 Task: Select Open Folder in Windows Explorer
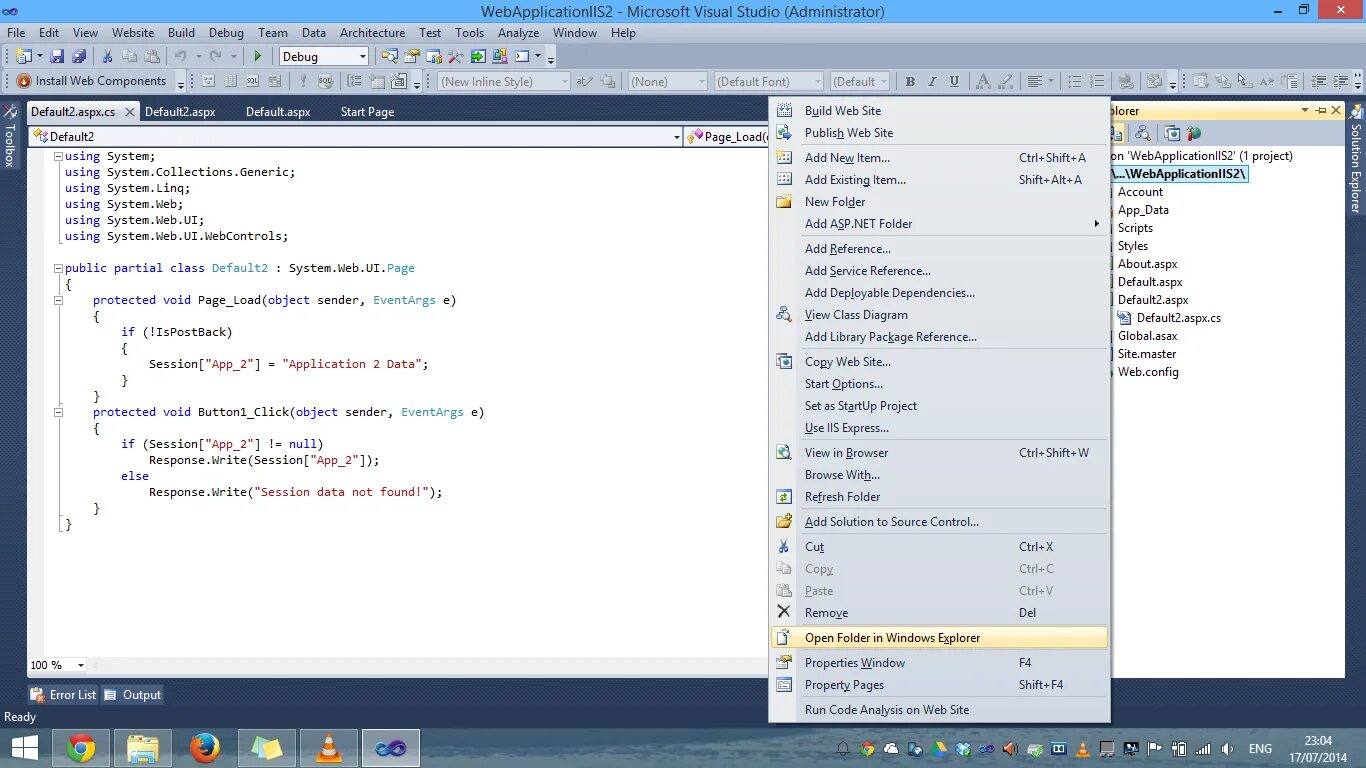click(939, 638)
